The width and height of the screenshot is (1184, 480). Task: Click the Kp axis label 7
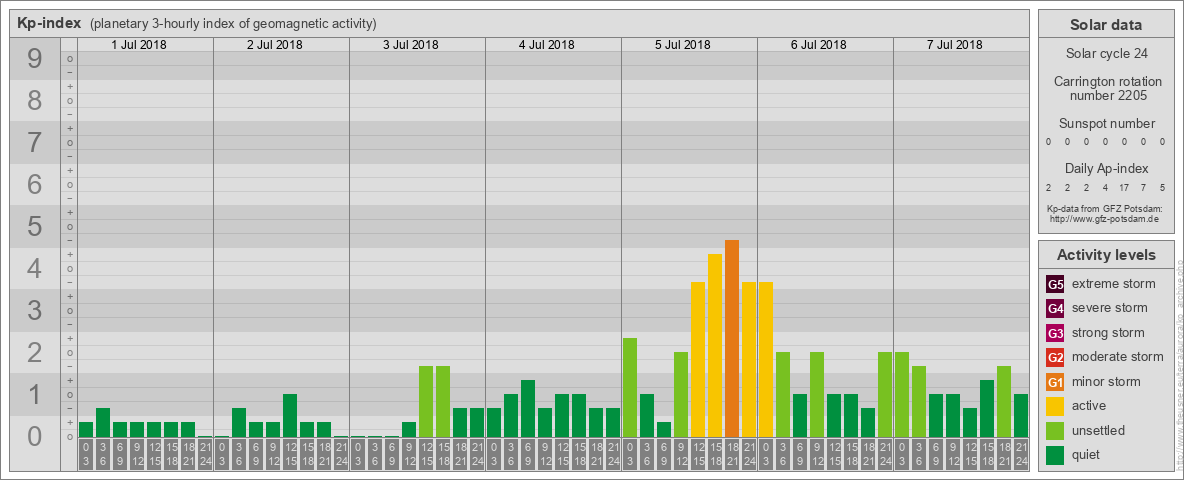click(35, 143)
